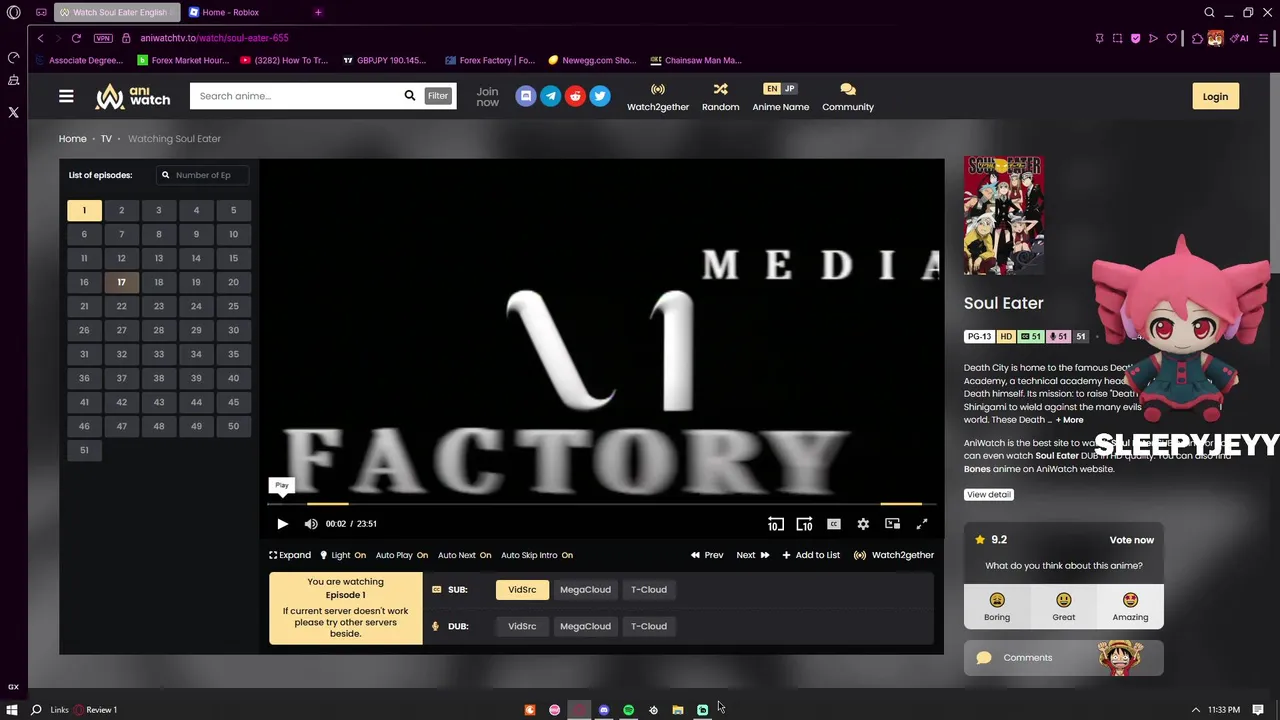Screen dimensions: 1280x720
Task: Open new browser tab plus button
Action: pos(318,12)
